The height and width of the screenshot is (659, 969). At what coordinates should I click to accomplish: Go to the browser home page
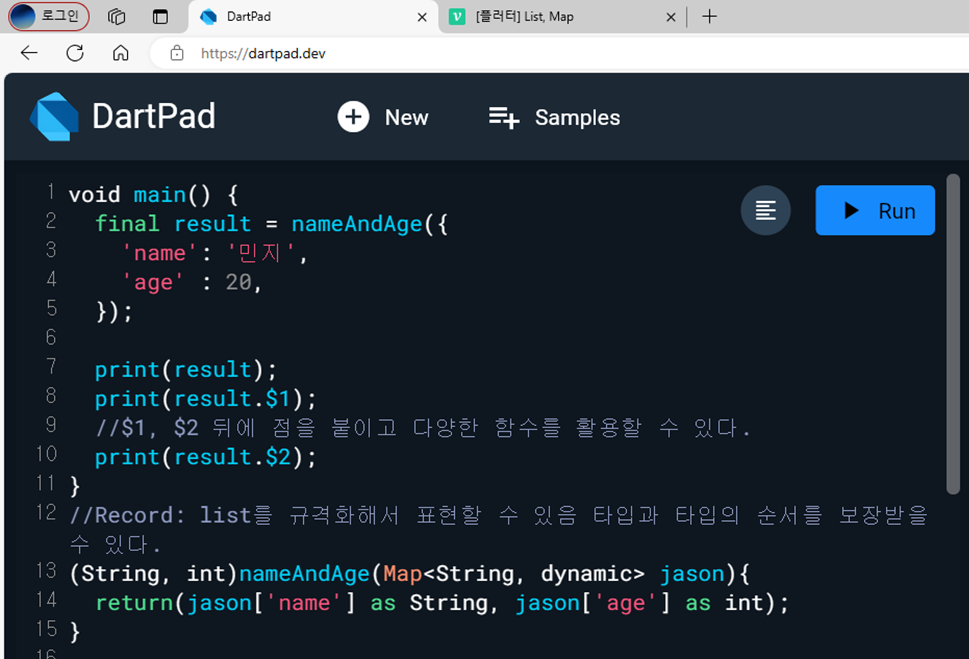tap(121, 53)
